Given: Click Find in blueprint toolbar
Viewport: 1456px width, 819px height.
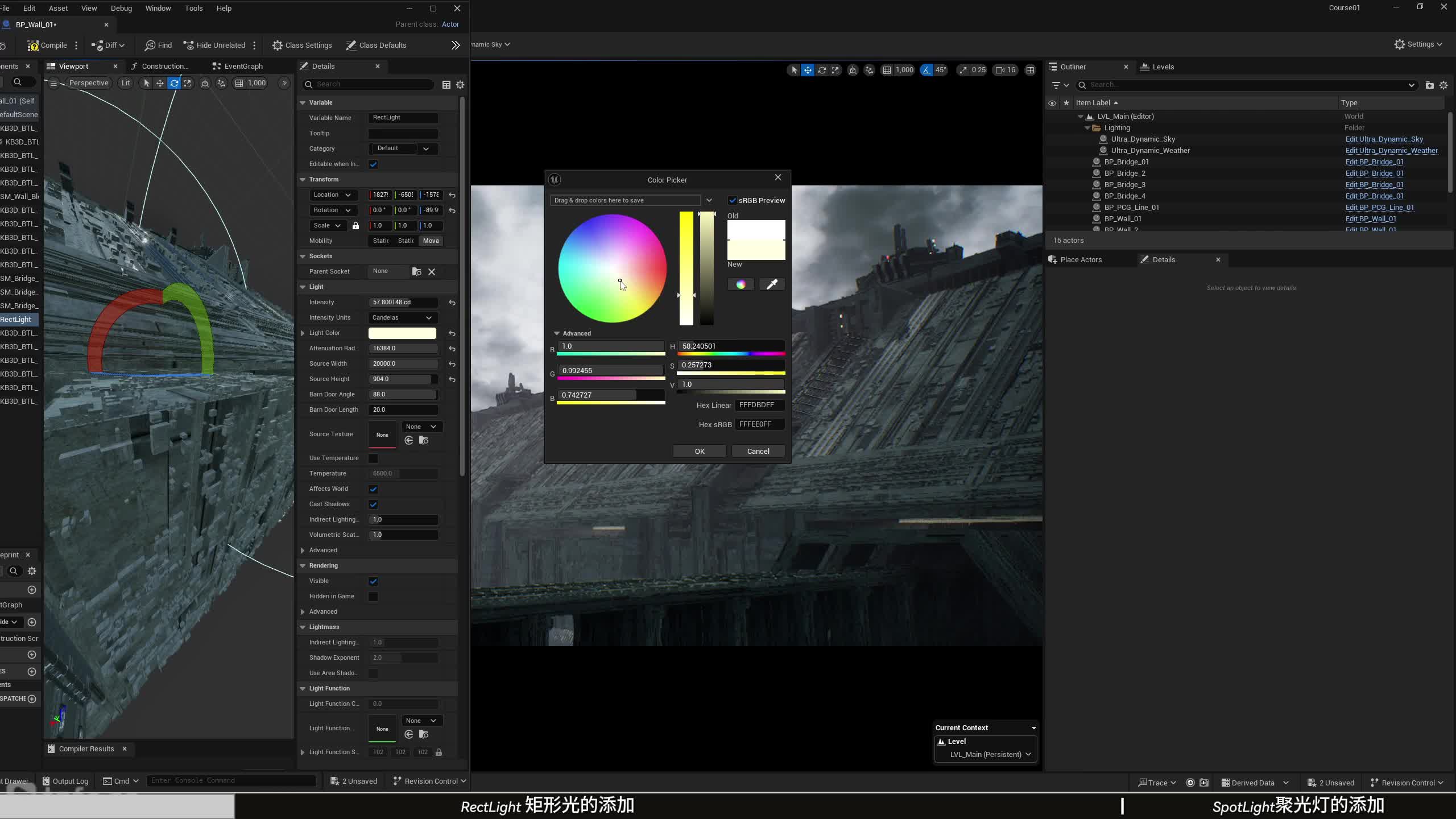Looking at the screenshot, I should (158, 45).
